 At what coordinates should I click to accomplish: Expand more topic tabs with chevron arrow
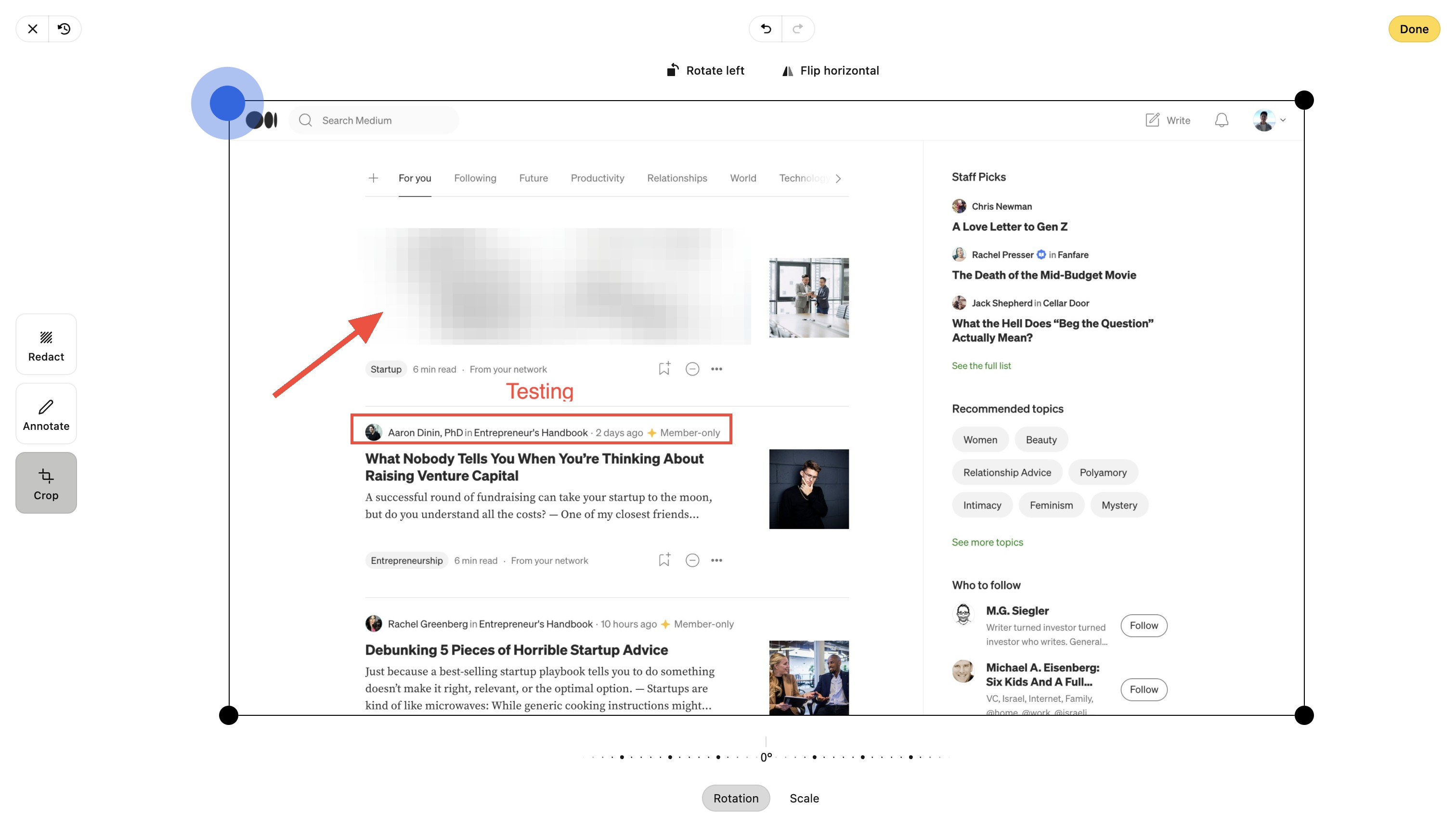click(x=838, y=179)
